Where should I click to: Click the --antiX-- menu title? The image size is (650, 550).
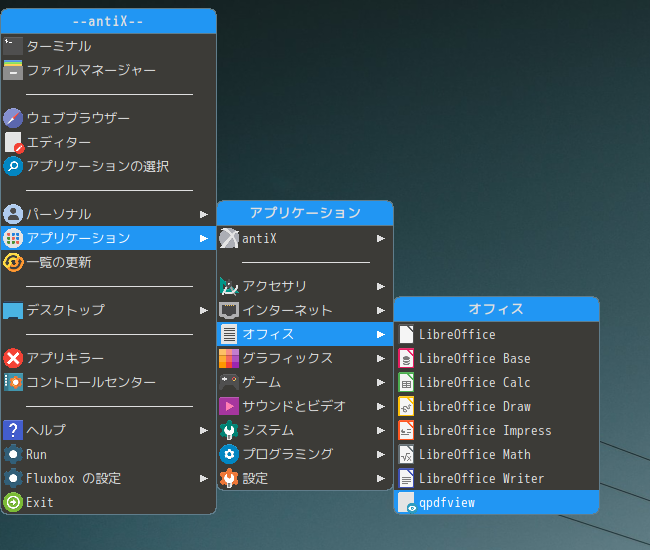point(109,21)
